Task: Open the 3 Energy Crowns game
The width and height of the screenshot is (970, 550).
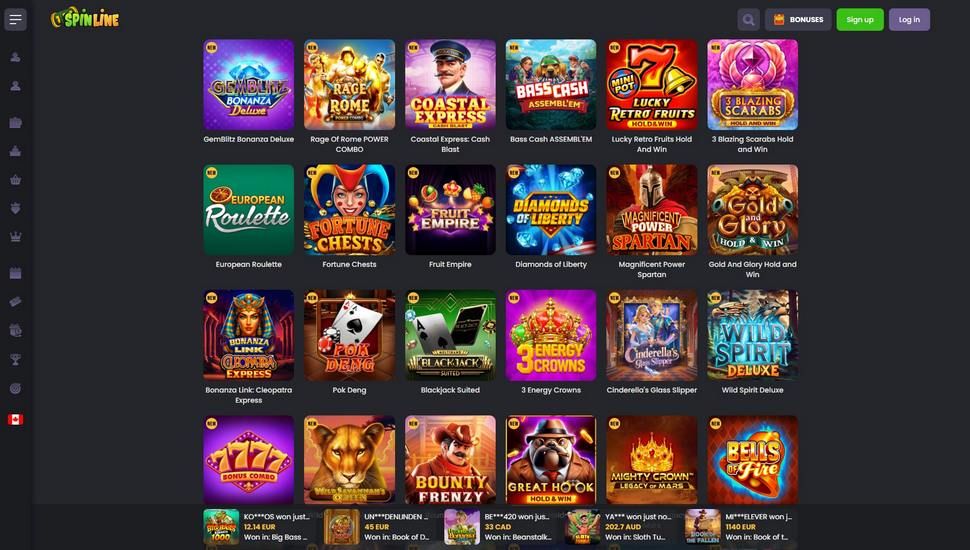Action: click(x=551, y=335)
